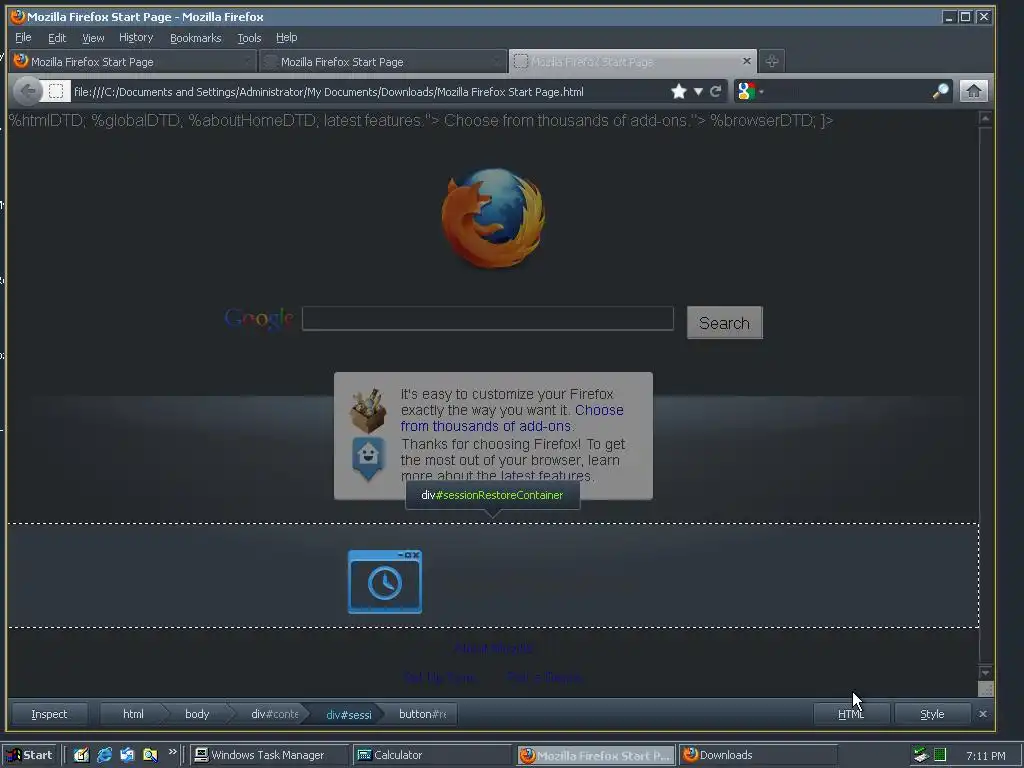
Task: Click the network tray icon
Action: 921,755
